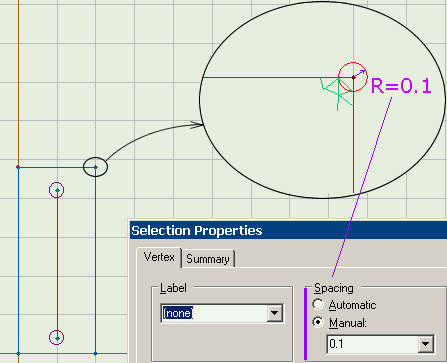Viewport: 447px width, 363px height.
Task: Select the bottom-right vertex of the rectangle
Action: pyautogui.click(x=96, y=353)
